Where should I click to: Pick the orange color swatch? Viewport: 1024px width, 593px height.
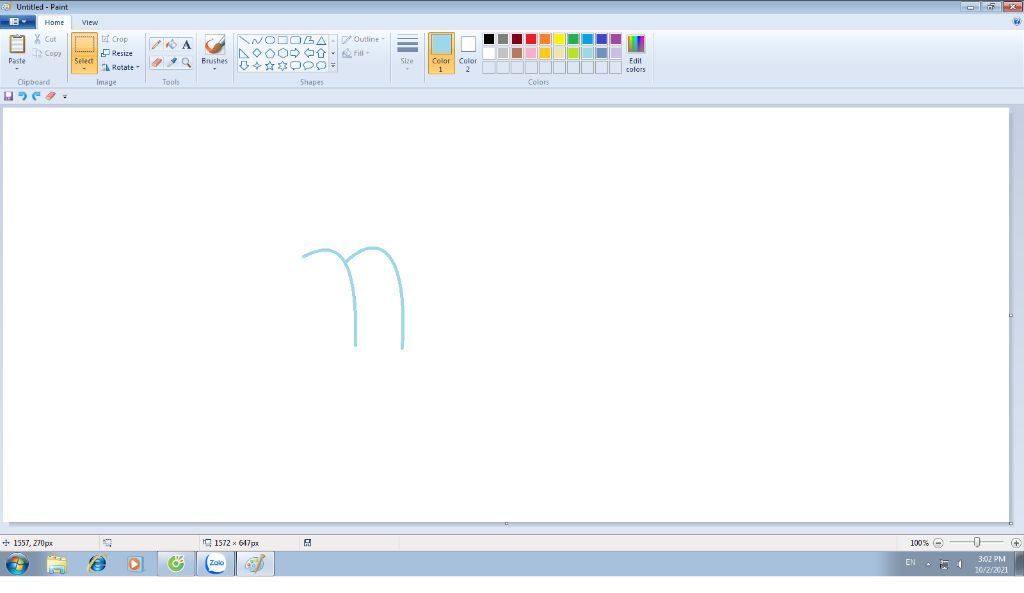[x=545, y=39]
